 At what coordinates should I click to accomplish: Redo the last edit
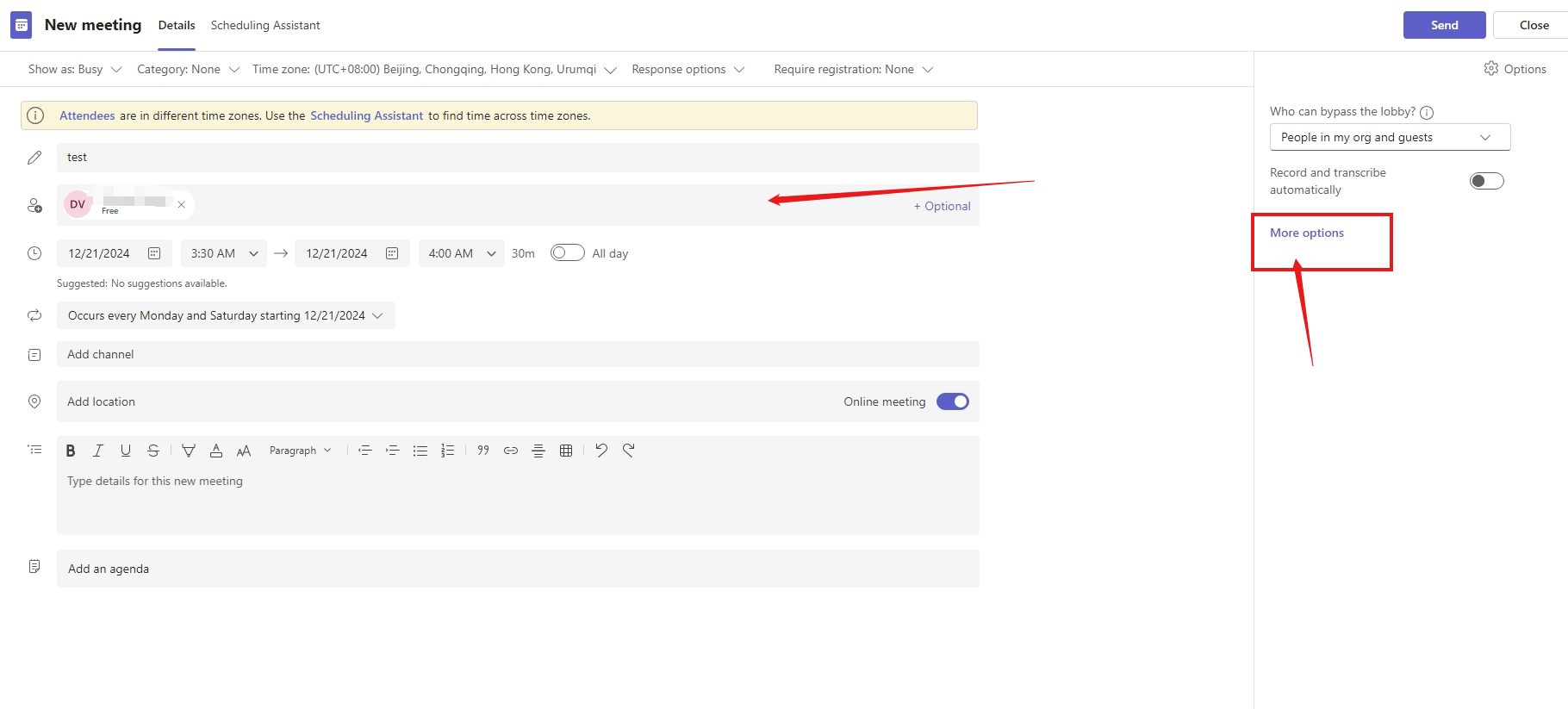629,451
